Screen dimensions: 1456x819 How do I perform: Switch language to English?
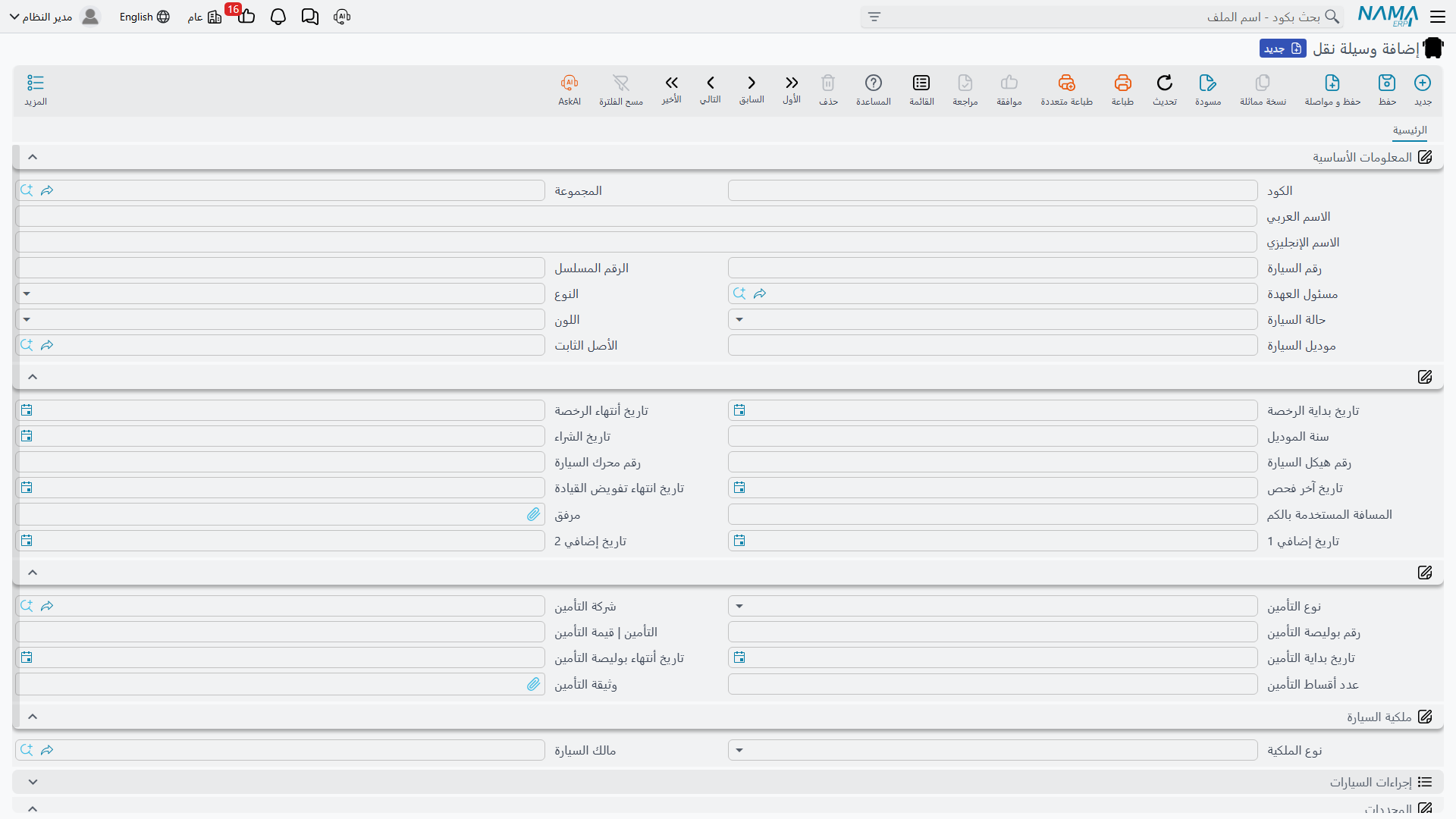[x=144, y=17]
